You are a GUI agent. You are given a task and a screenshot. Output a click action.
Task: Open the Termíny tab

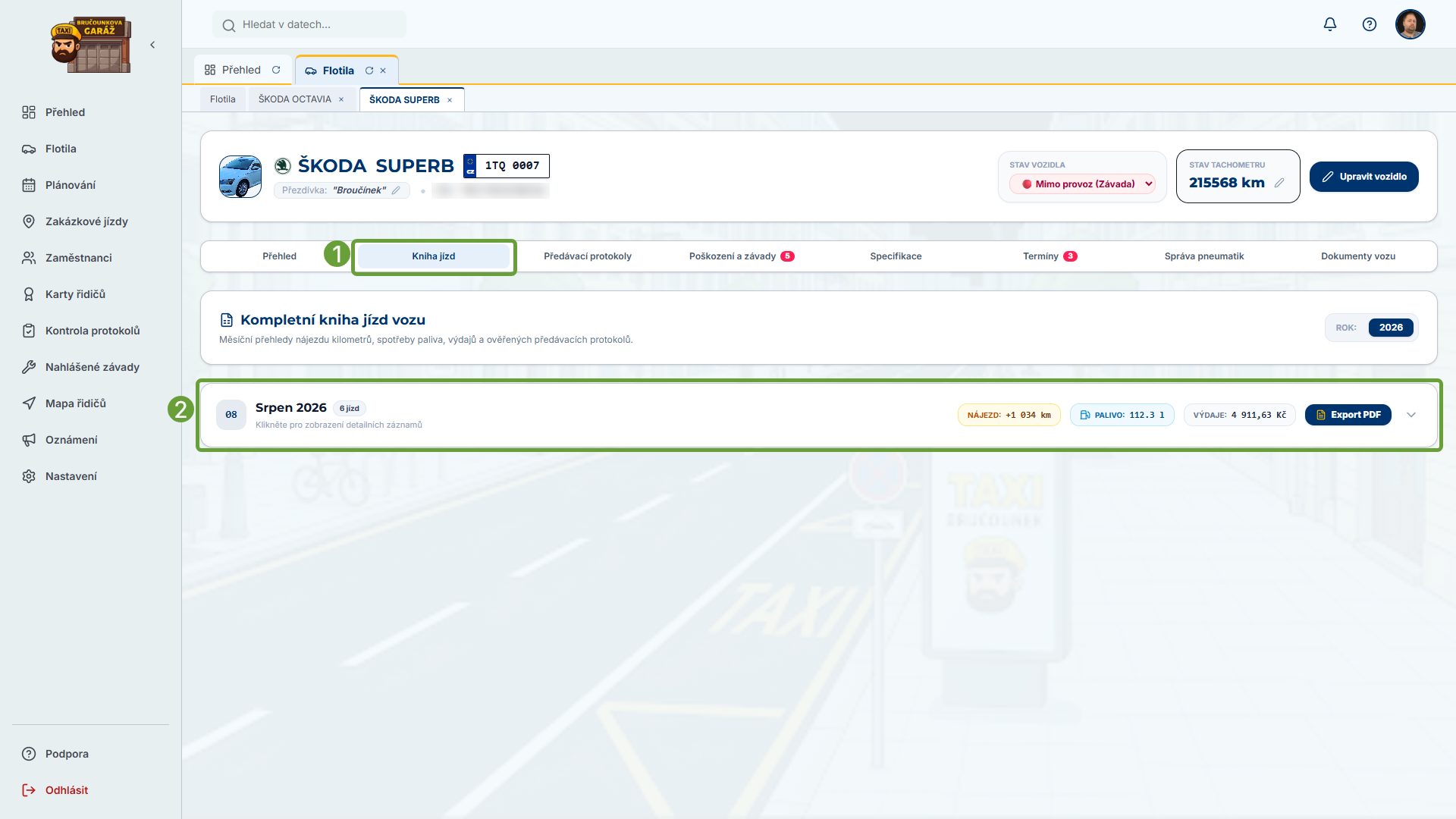1050,256
